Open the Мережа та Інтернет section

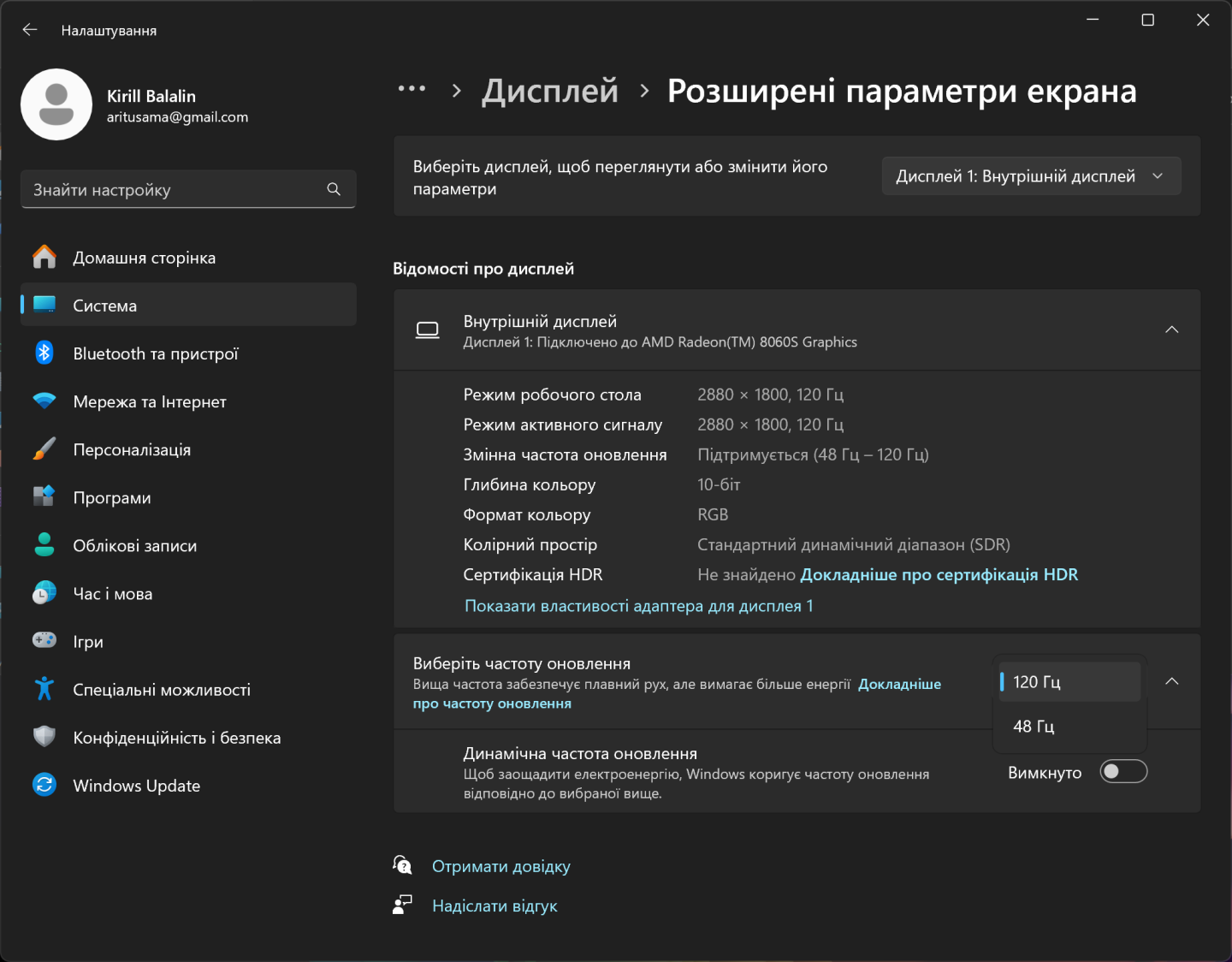(x=150, y=401)
